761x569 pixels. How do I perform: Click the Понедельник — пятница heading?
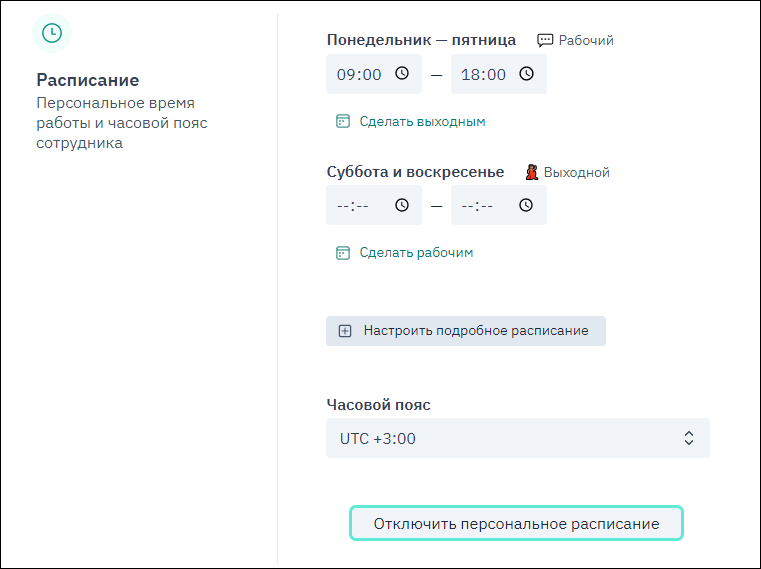[x=421, y=40]
